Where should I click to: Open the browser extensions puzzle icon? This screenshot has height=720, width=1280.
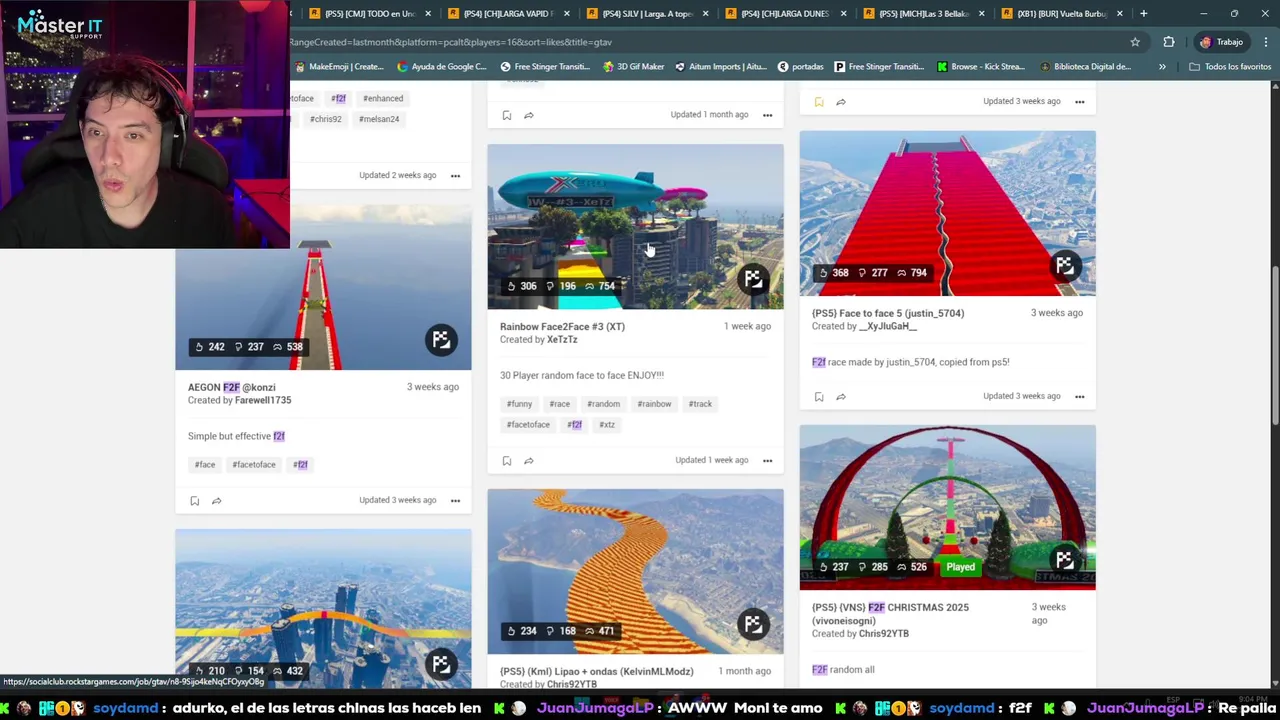(x=1168, y=42)
